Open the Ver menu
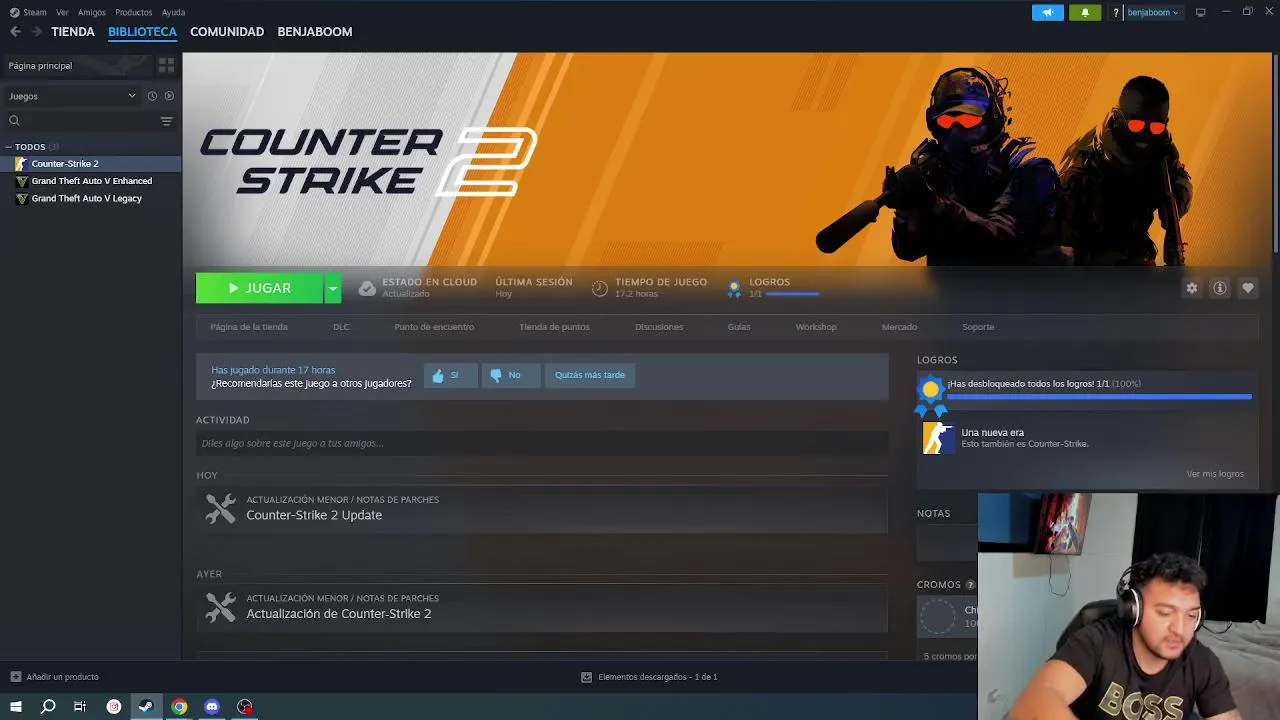The image size is (1280, 720). pos(62,13)
